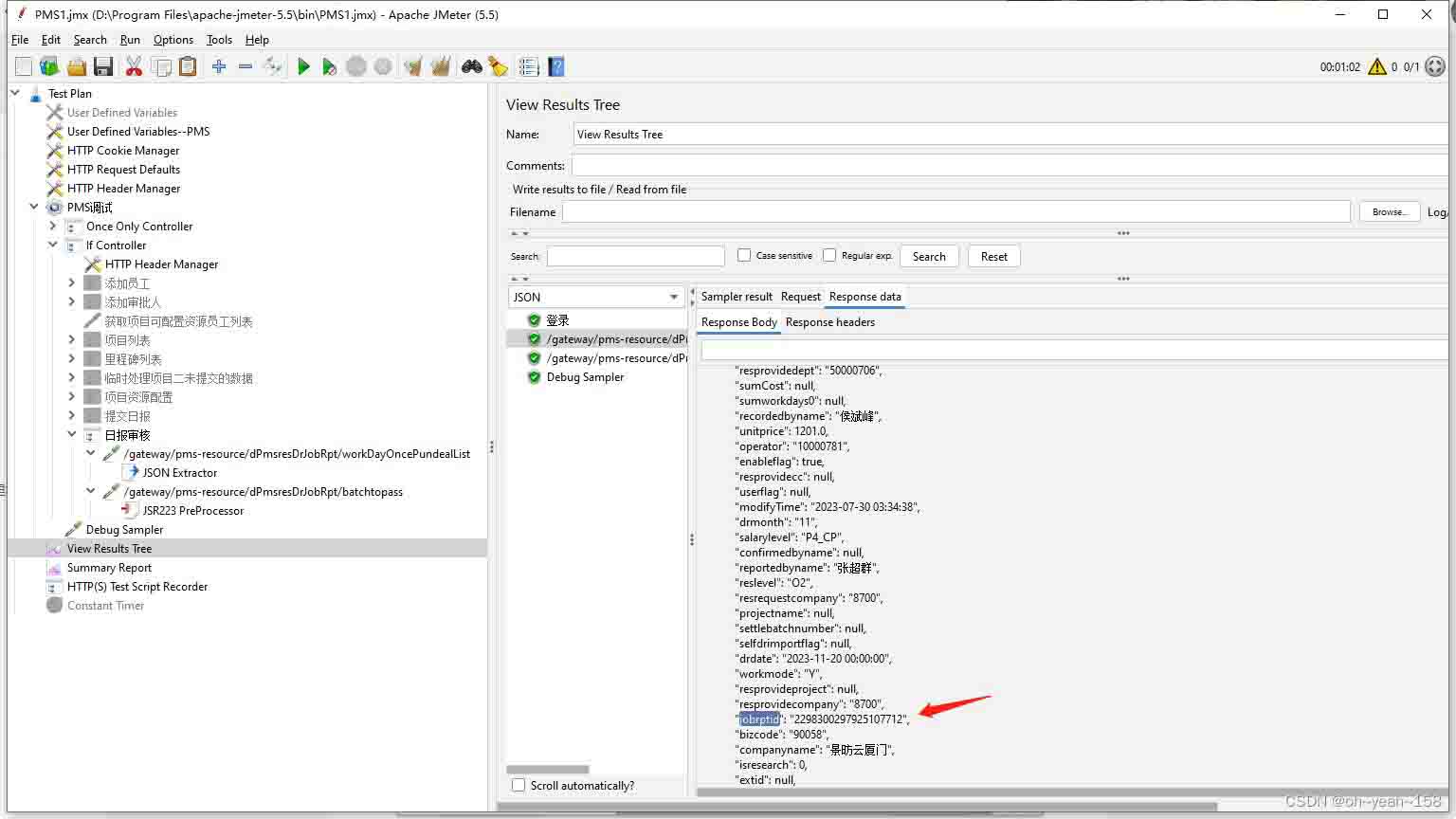1456x819 pixels.
Task: Click the Paste clipboard icon
Action: point(188,66)
